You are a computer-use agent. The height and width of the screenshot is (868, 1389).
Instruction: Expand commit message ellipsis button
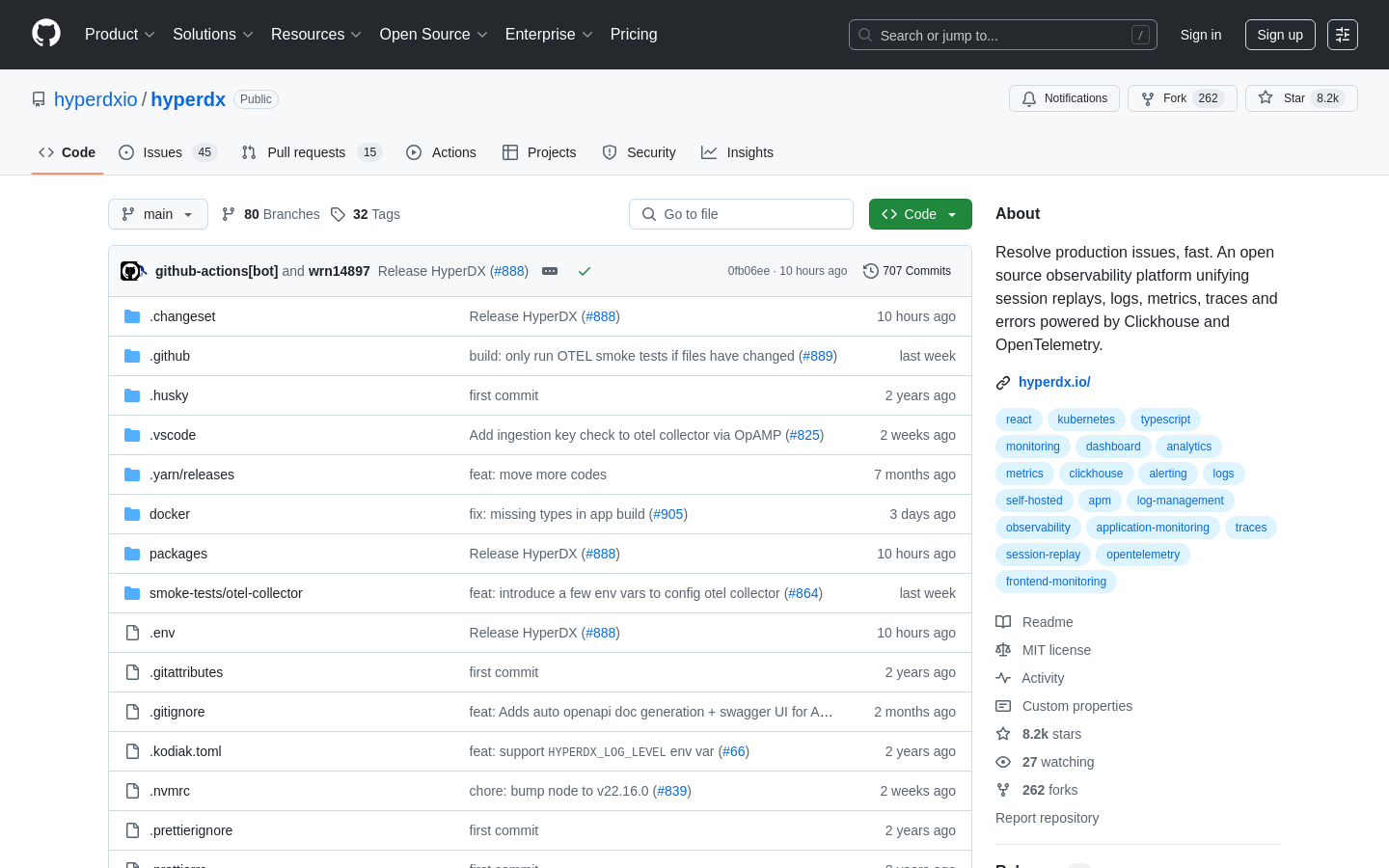click(550, 271)
